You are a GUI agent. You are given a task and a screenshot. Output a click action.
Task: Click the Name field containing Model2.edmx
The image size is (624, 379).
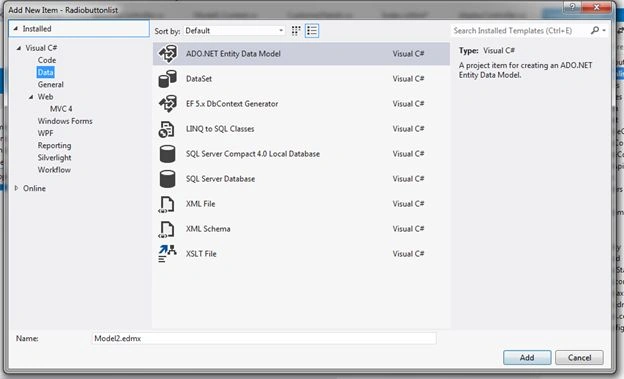coord(264,339)
